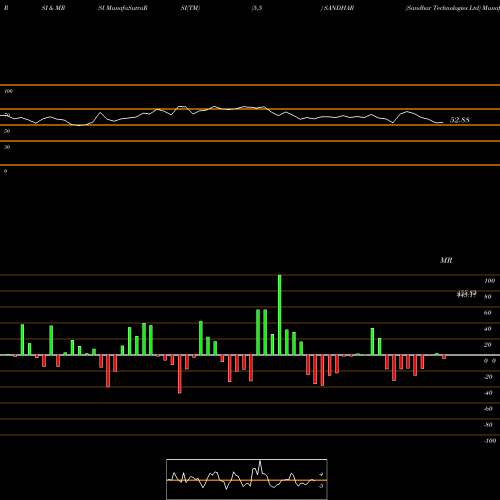Click the overlapping value label near the 80 gridline
This screenshot has height=500, width=500.
[467, 294]
